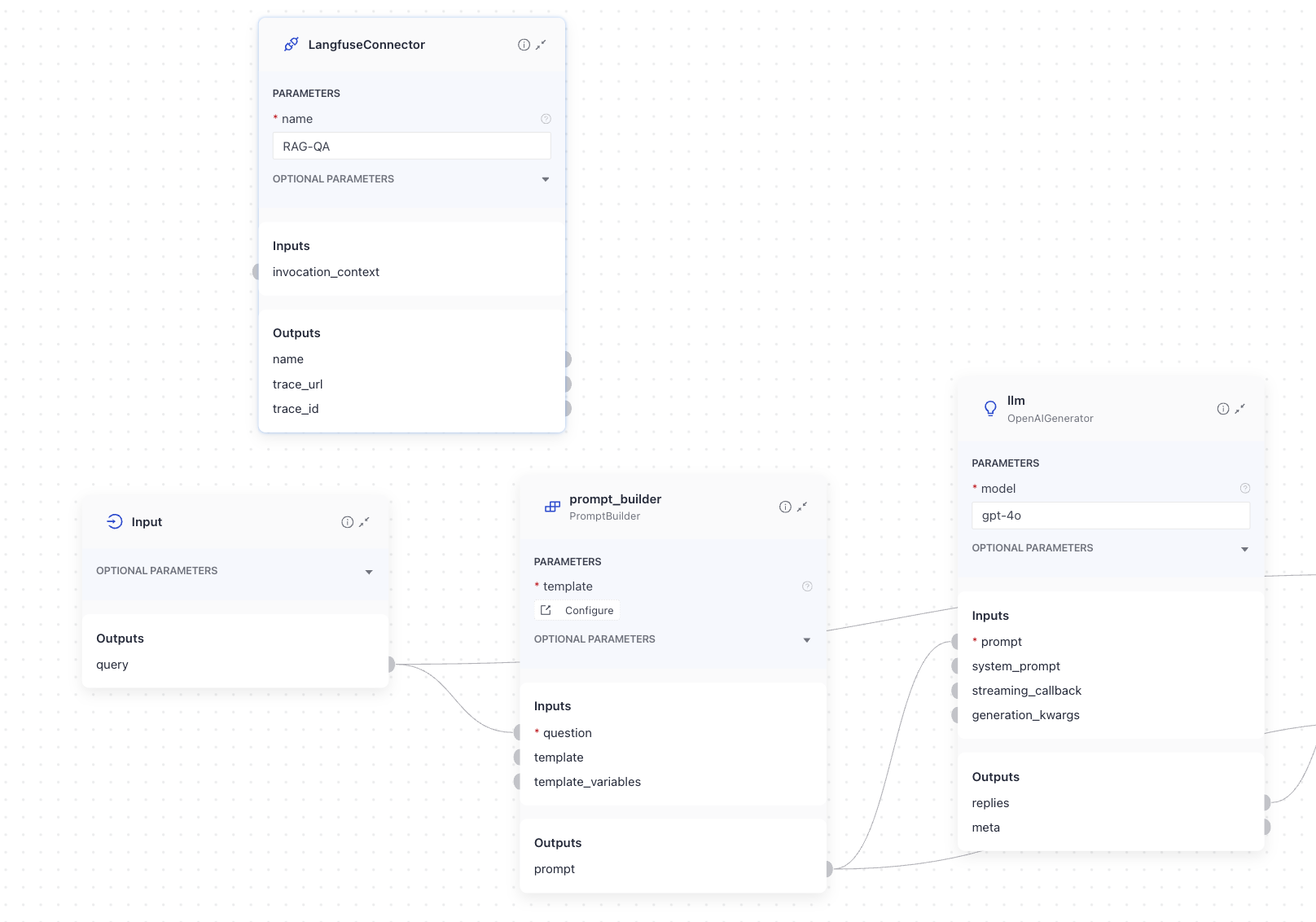Viewport: 1316px width, 922px height.
Task: Click the RAG-QA name input field
Action: [411, 147]
